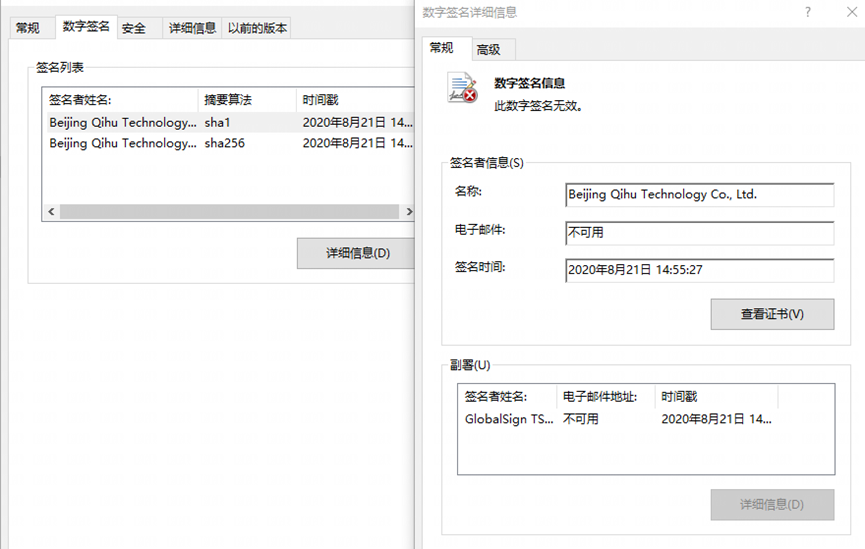Click the 电子邮件地址 column header
865x549 pixels.
click(x=606, y=397)
